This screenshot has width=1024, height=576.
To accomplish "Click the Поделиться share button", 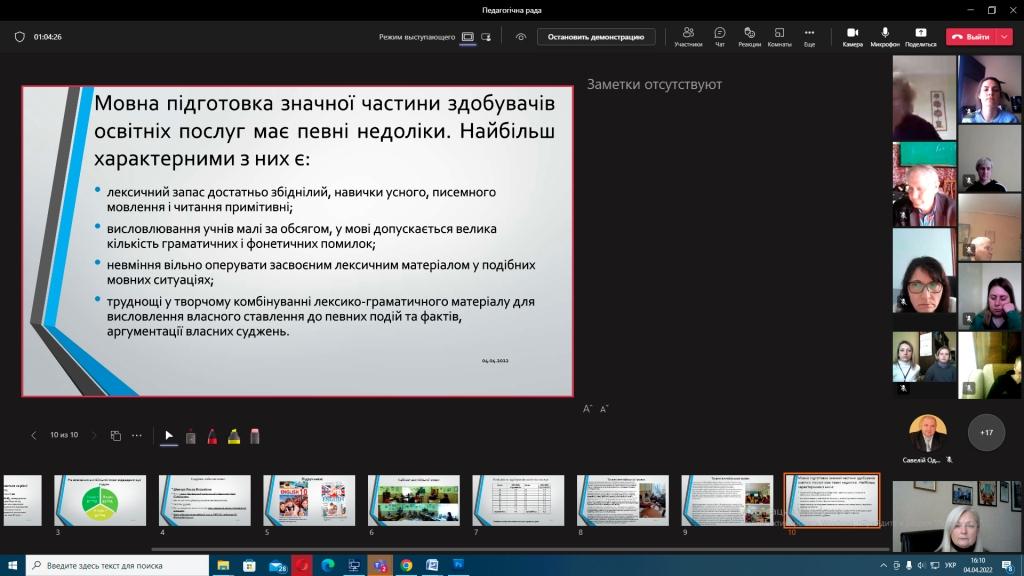I will click(x=920, y=36).
